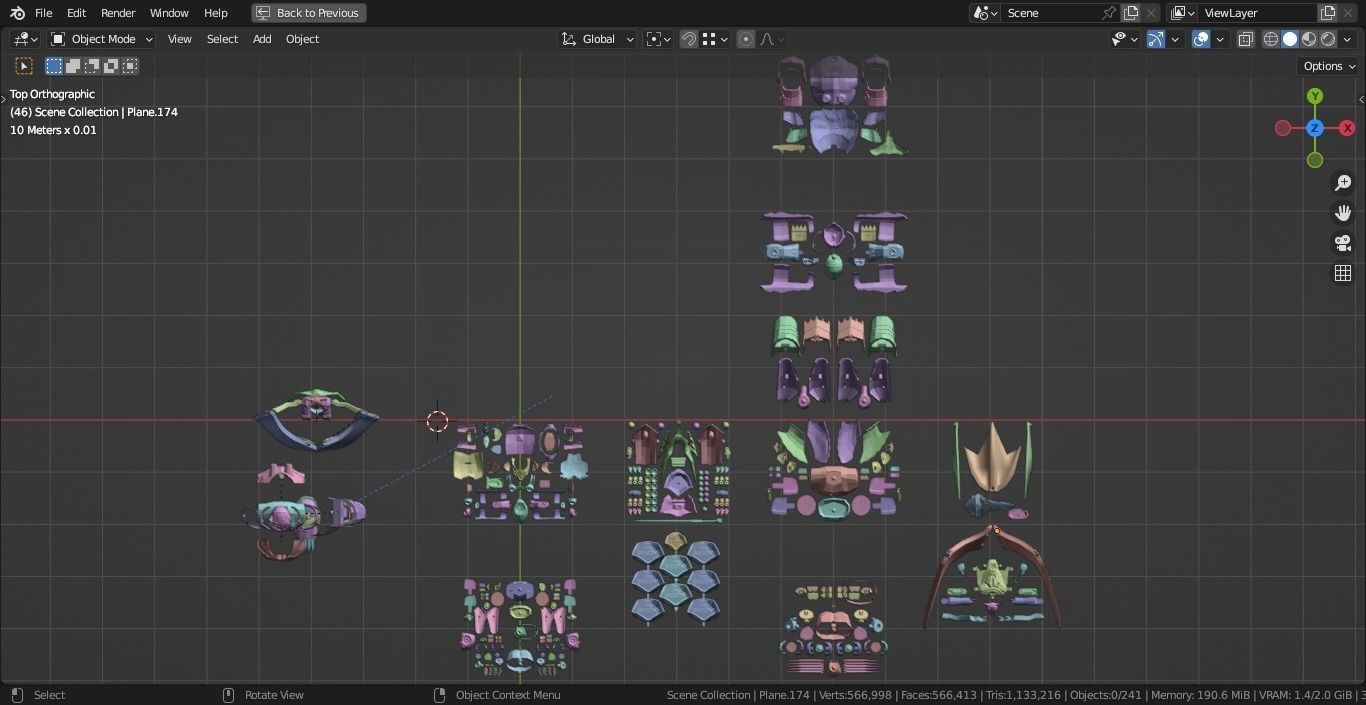Open the snapping options dropdown

click(x=715, y=39)
